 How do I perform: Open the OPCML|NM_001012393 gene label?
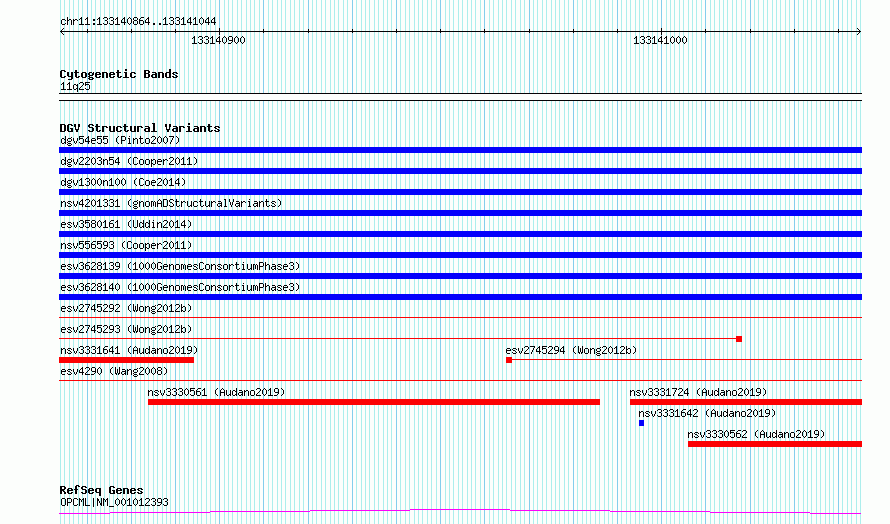[114, 502]
